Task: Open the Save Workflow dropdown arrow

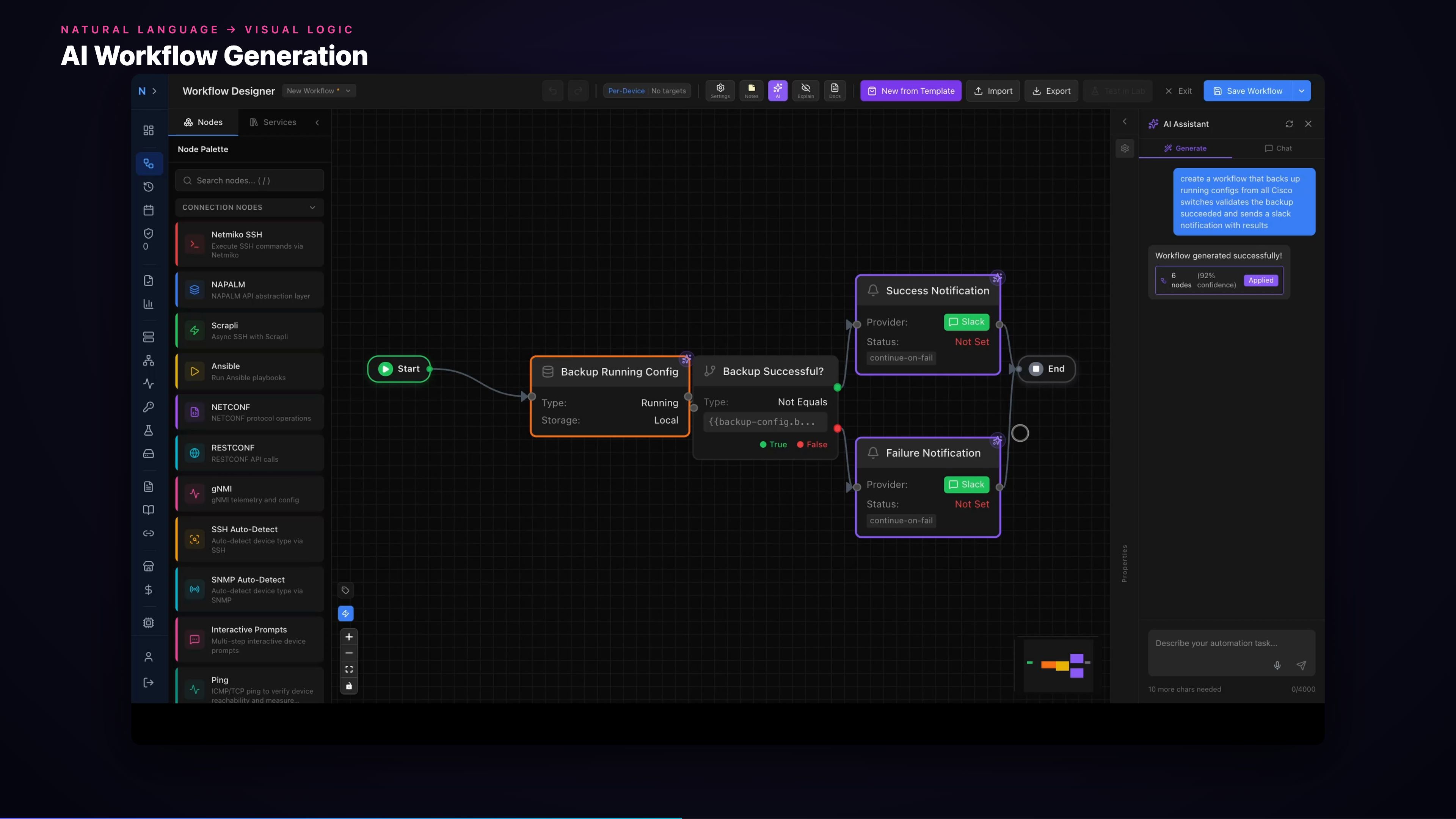Action: 1302,91
